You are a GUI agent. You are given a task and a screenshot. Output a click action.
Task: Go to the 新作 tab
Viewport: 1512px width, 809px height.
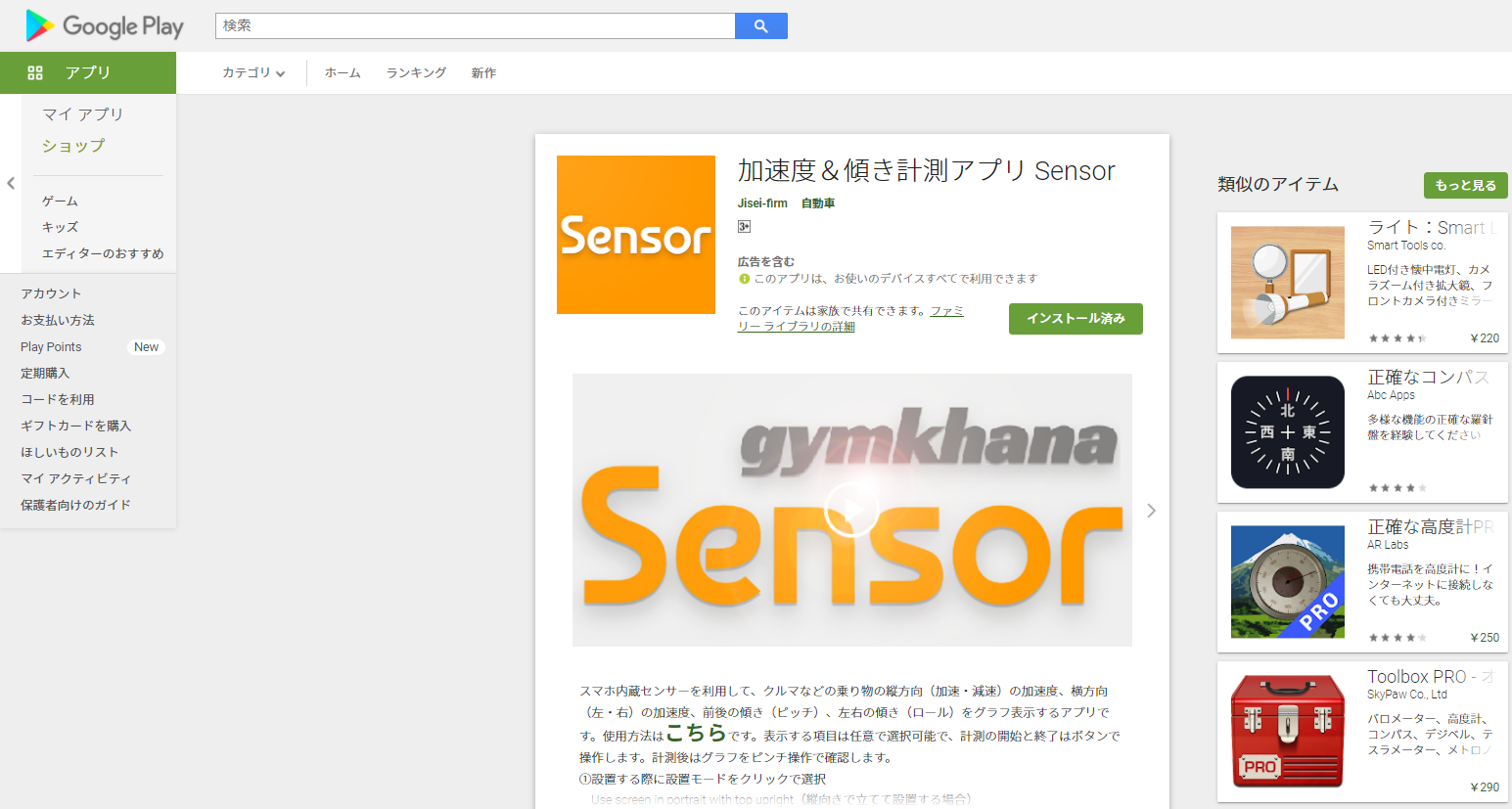(x=483, y=72)
